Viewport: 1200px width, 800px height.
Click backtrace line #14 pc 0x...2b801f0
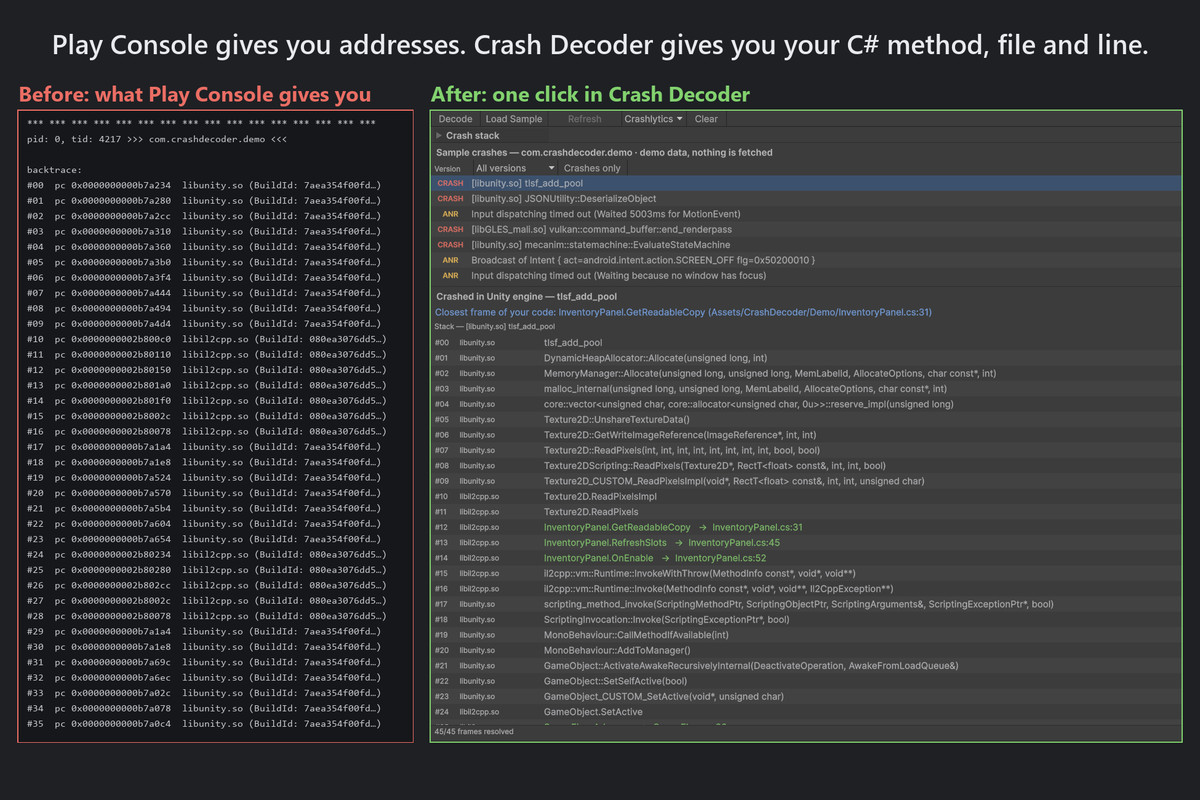click(205, 401)
